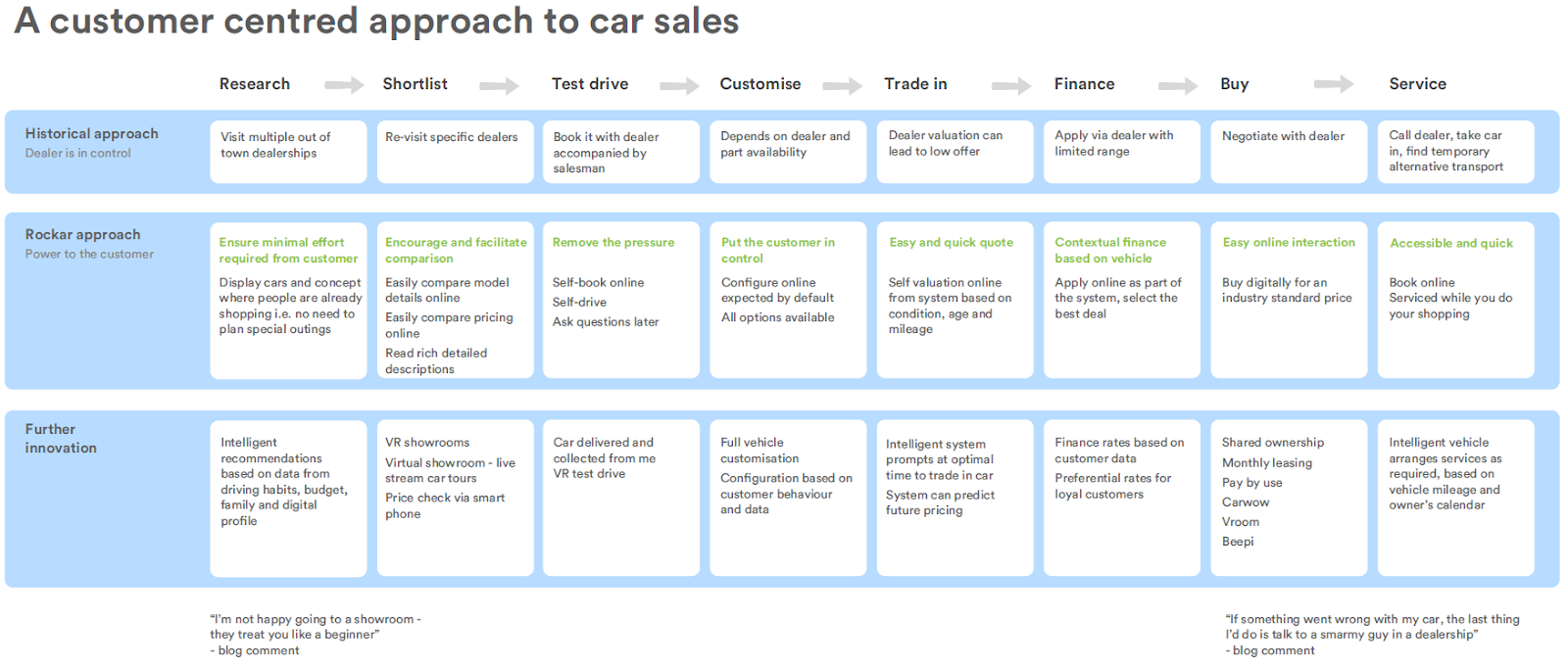Select the Service stage heading
Image resolution: width=1568 pixels, height=667 pixels.
click(x=1417, y=84)
